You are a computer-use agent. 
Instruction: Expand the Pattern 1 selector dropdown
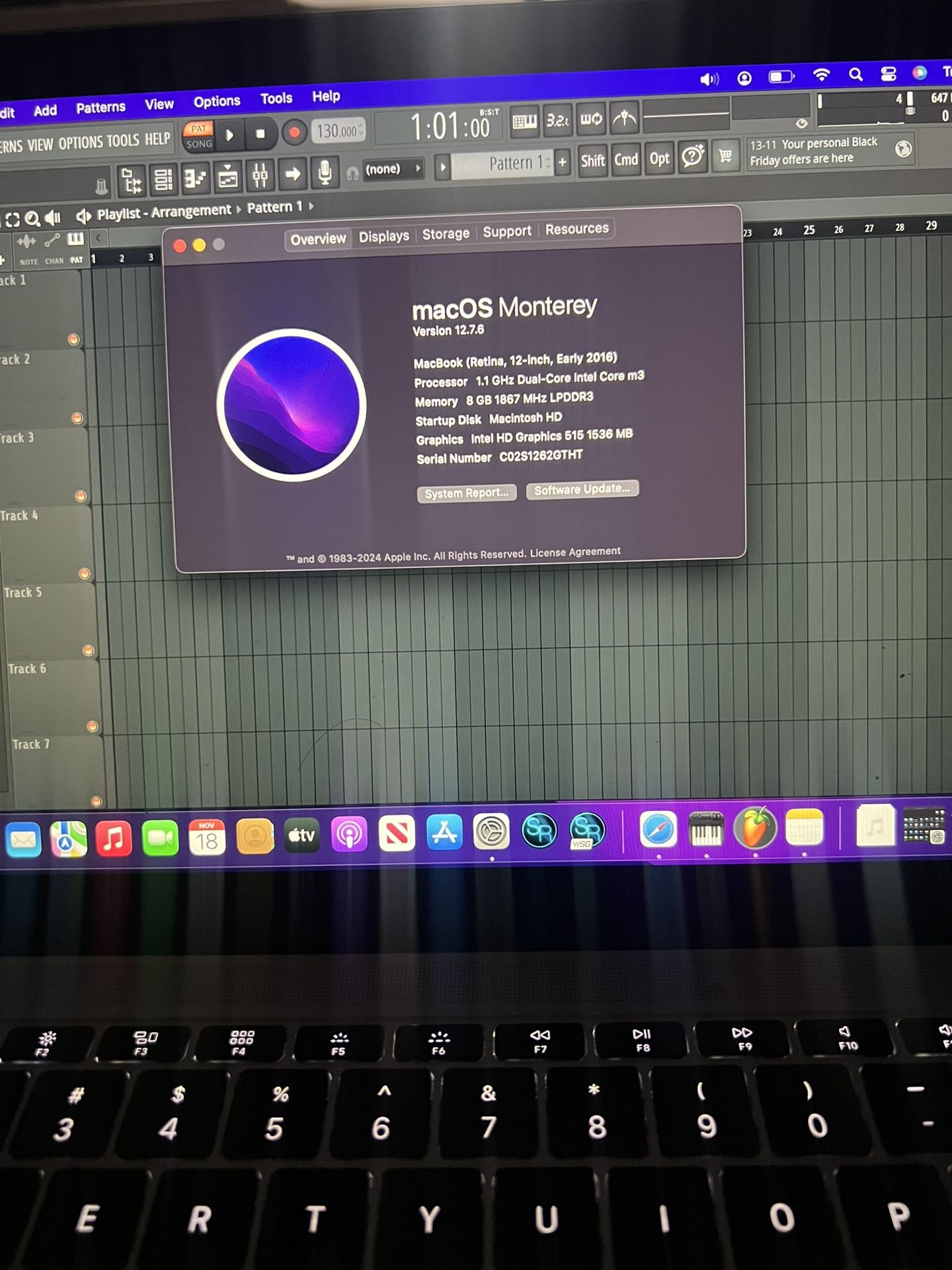pyautogui.click(x=501, y=163)
